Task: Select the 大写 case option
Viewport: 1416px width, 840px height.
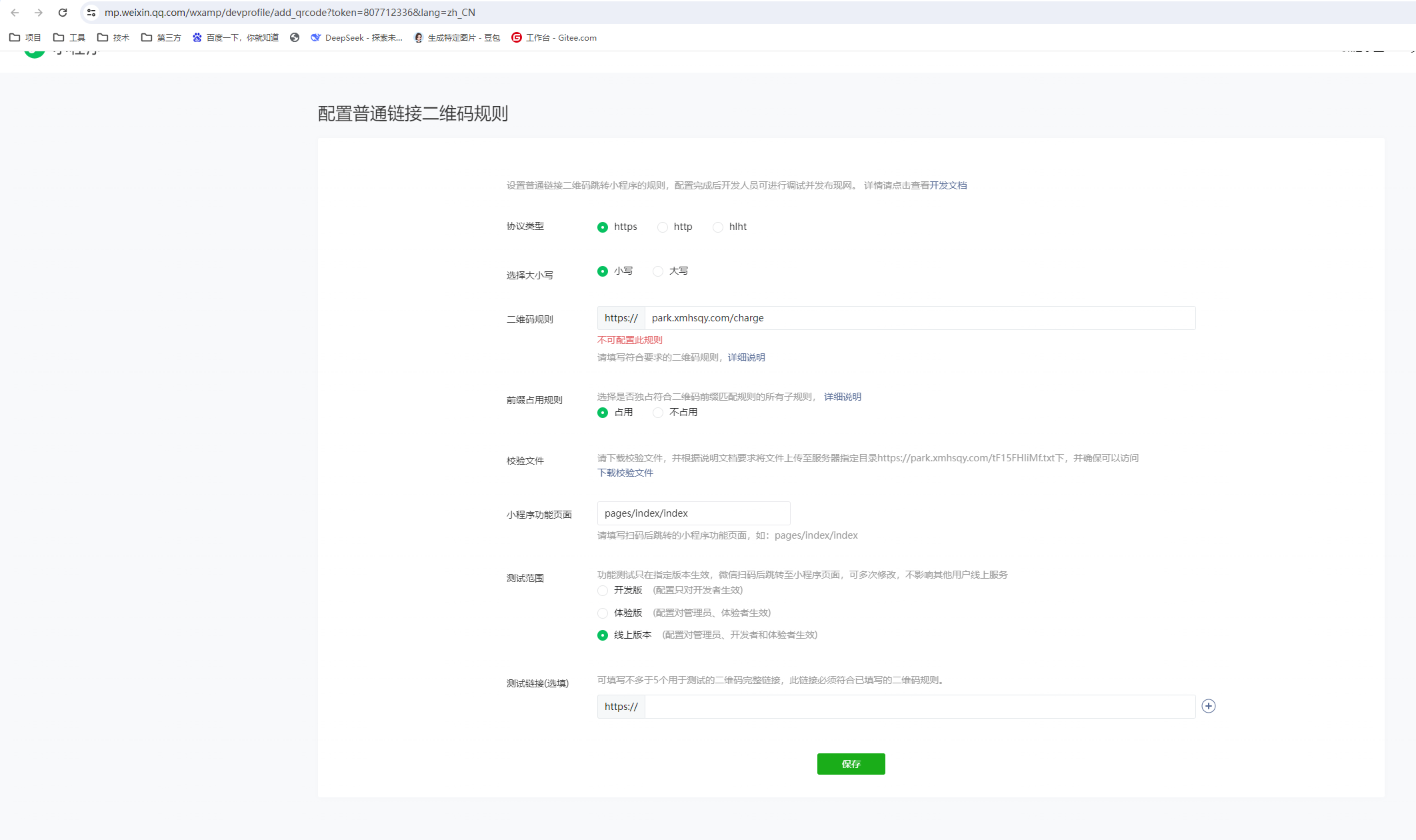Action: click(x=658, y=271)
